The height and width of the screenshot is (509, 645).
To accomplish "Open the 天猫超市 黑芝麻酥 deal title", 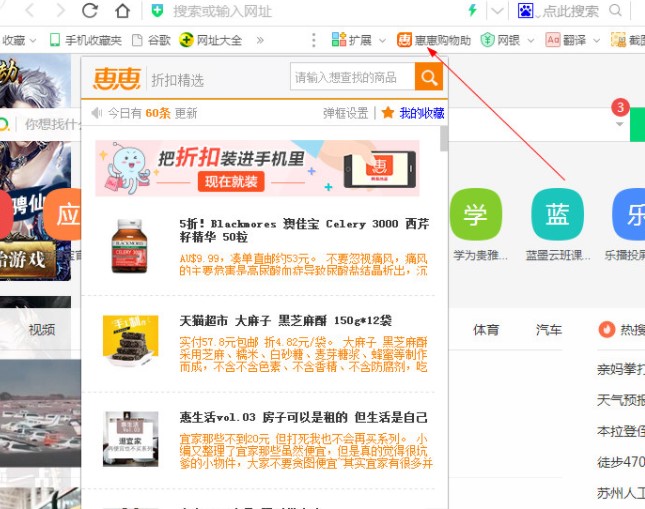I will pyautogui.click(x=285, y=321).
